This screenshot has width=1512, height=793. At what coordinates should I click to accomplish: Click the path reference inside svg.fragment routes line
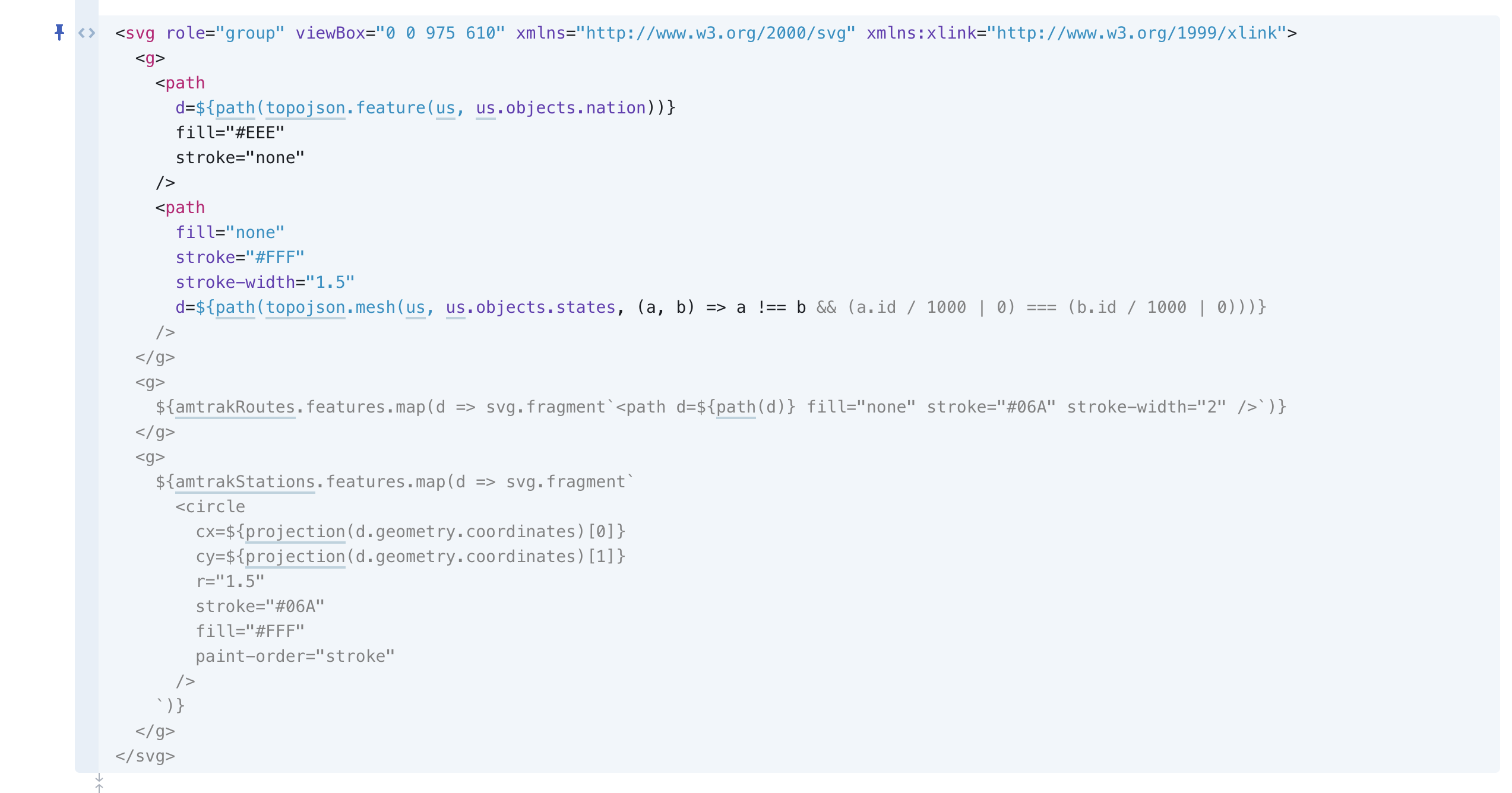tap(736, 407)
